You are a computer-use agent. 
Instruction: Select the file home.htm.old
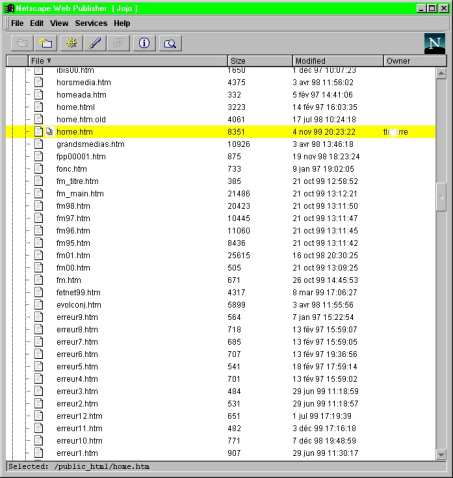point(81,119)
